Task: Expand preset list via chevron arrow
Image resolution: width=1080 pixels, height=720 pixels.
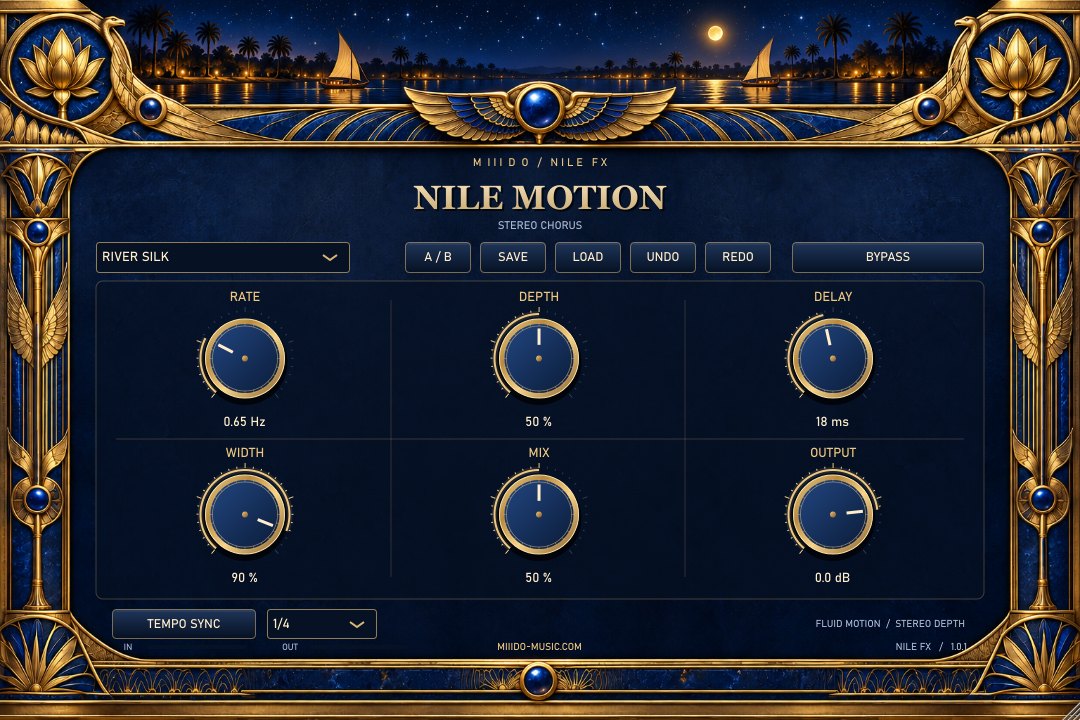Action: click(330, 257)
